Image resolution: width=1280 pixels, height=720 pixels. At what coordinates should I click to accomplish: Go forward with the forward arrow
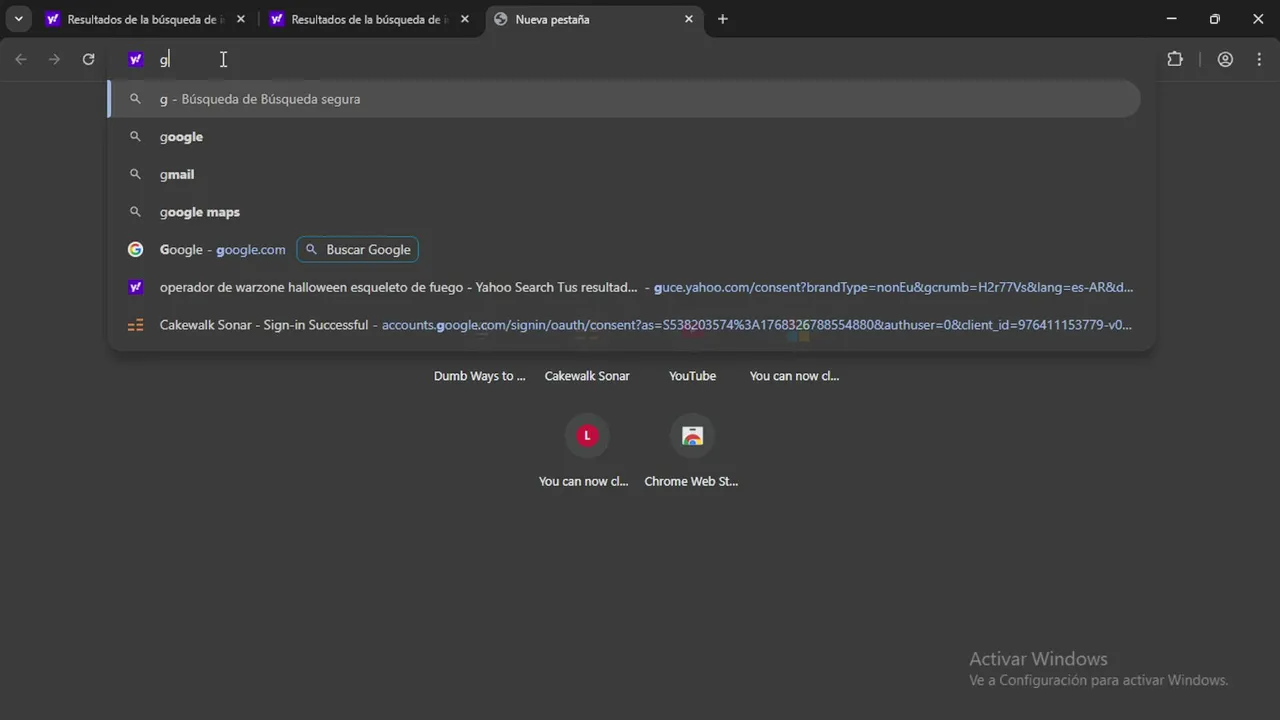click(55, 59)
